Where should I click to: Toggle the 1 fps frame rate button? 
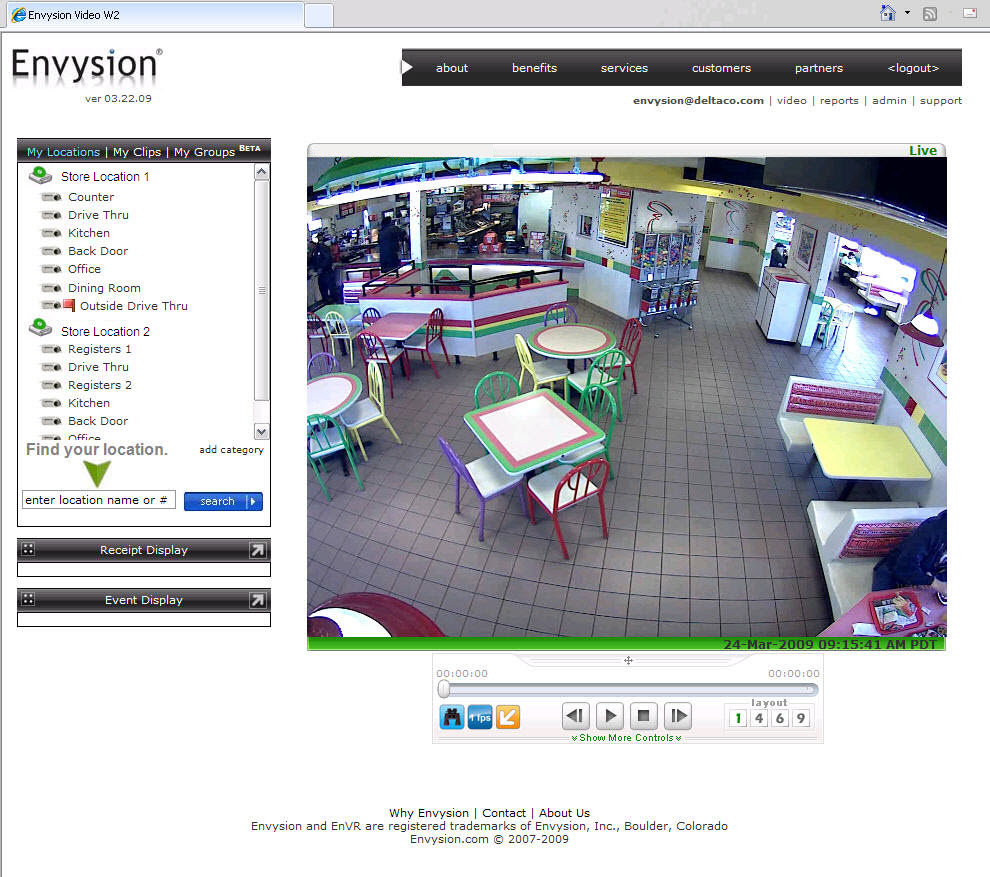tap(480, 717)
